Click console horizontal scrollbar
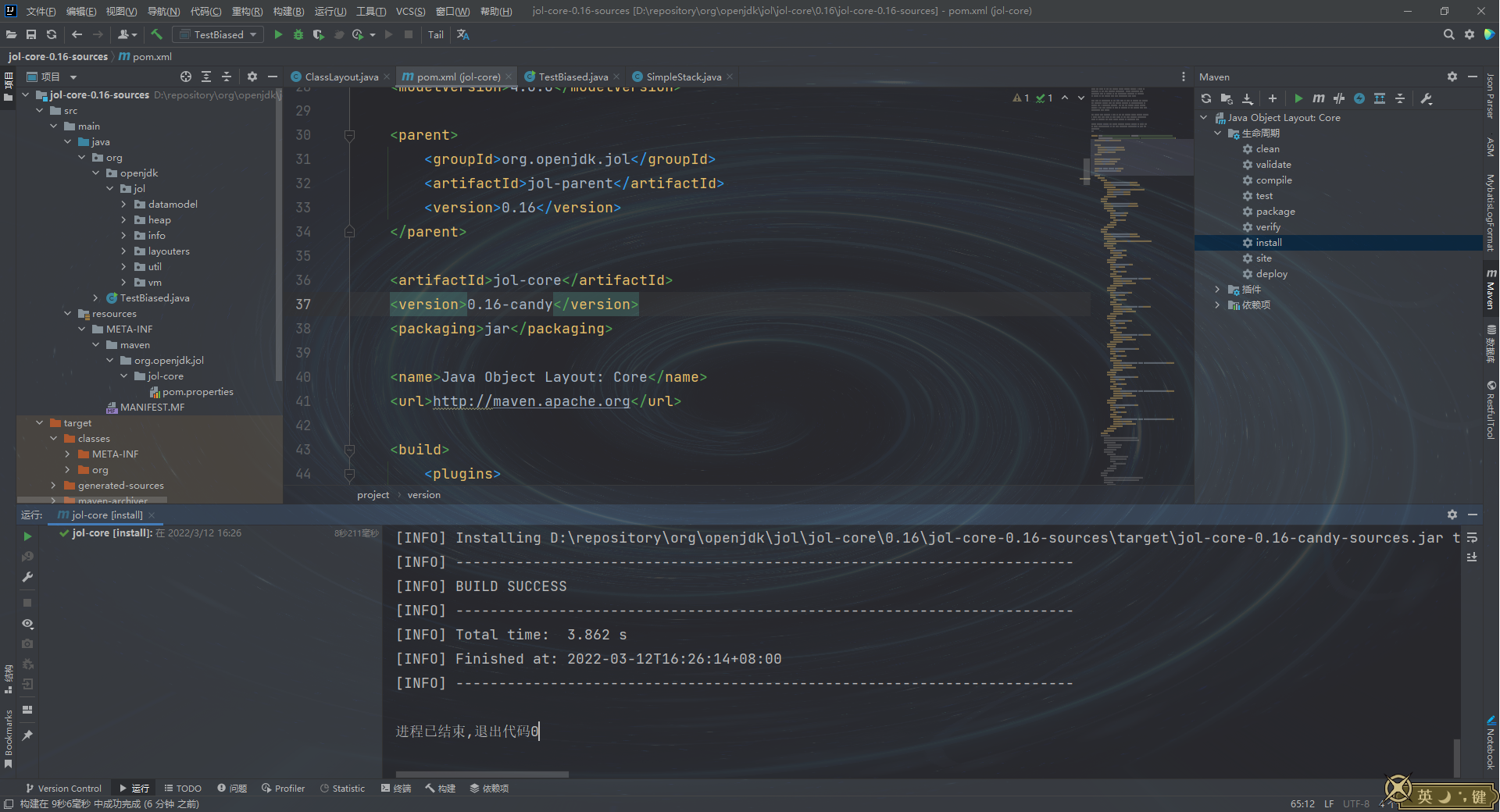The image size is (1500, 812). tap(482, 775)
